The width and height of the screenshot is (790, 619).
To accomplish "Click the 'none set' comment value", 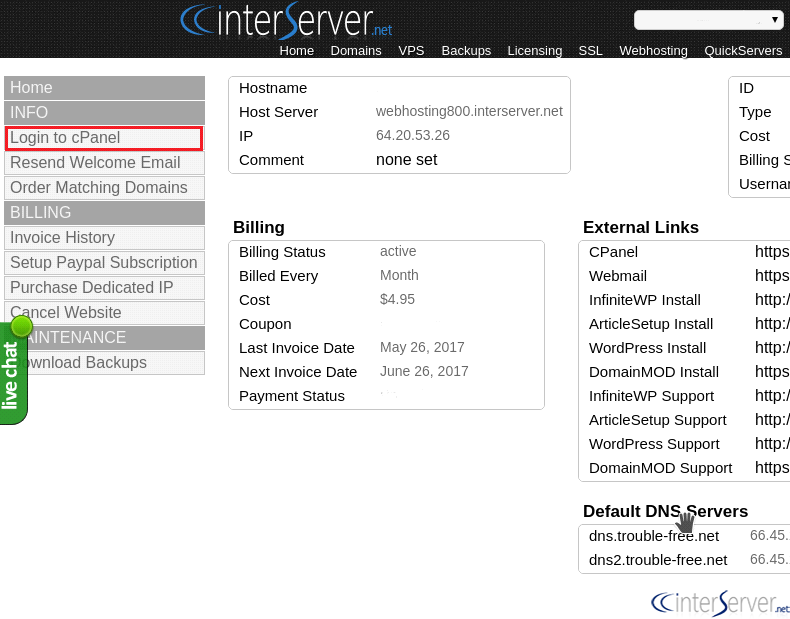I will pyautogui.click(x=407, y=160).
